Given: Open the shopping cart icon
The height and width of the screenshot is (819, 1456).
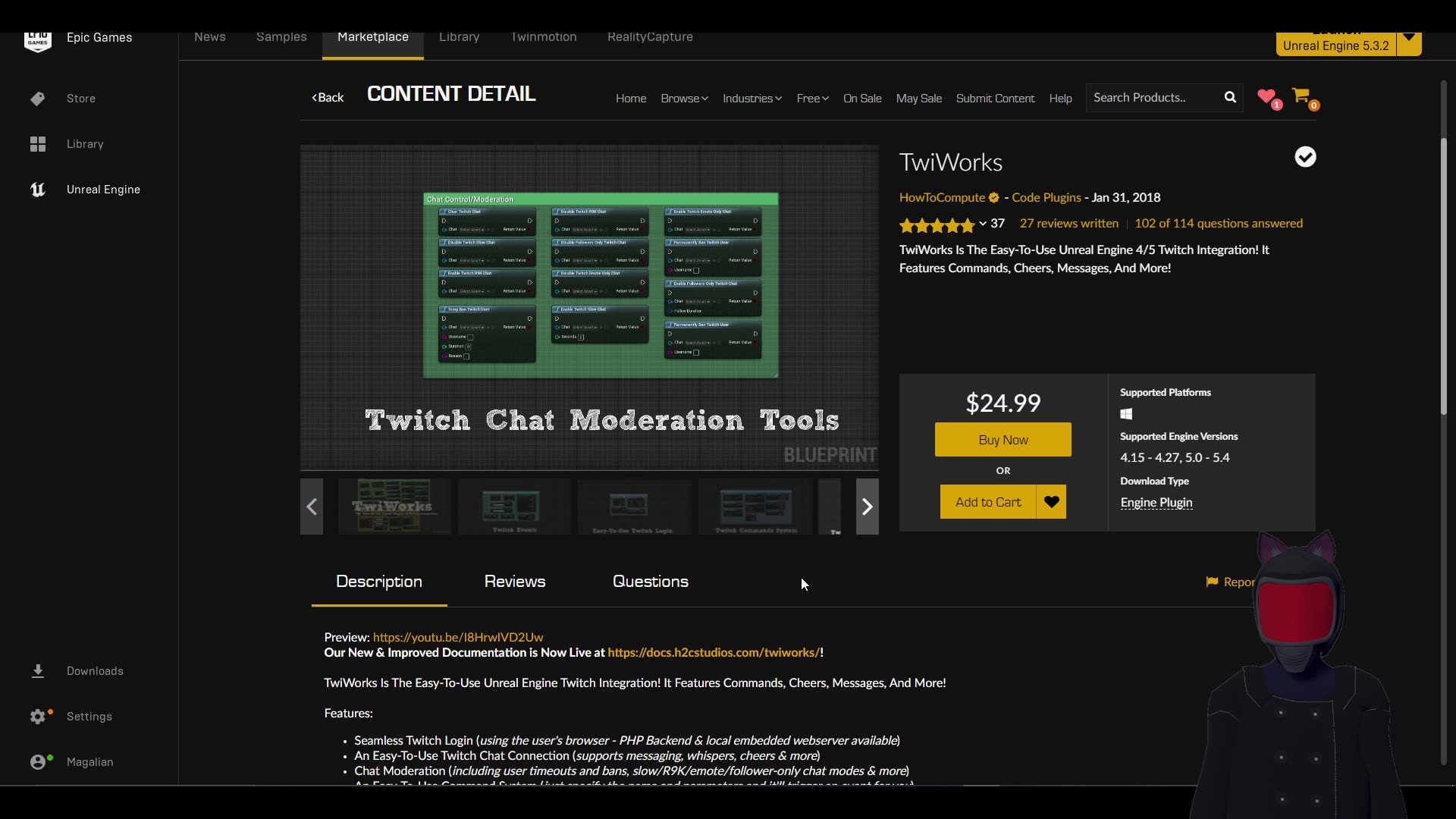Looking at the screenshot, I should 1301,96.
